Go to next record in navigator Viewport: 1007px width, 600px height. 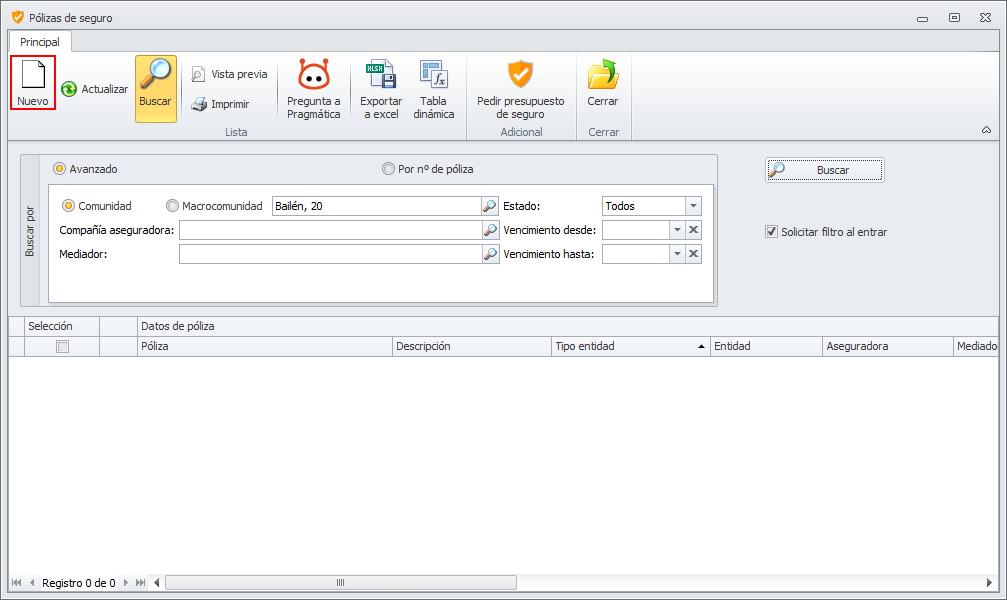(x=126, y=583)
